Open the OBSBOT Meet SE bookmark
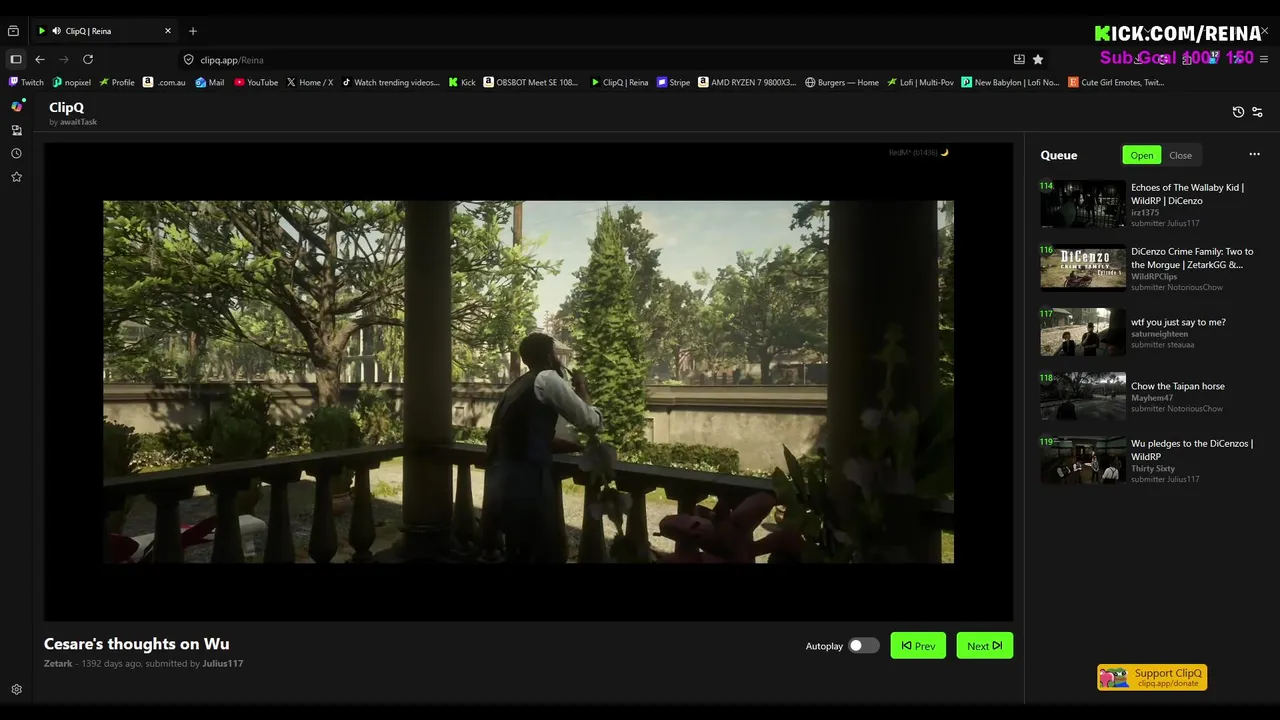This screenshot has height=720, width=1280. [x=532, y=82]
